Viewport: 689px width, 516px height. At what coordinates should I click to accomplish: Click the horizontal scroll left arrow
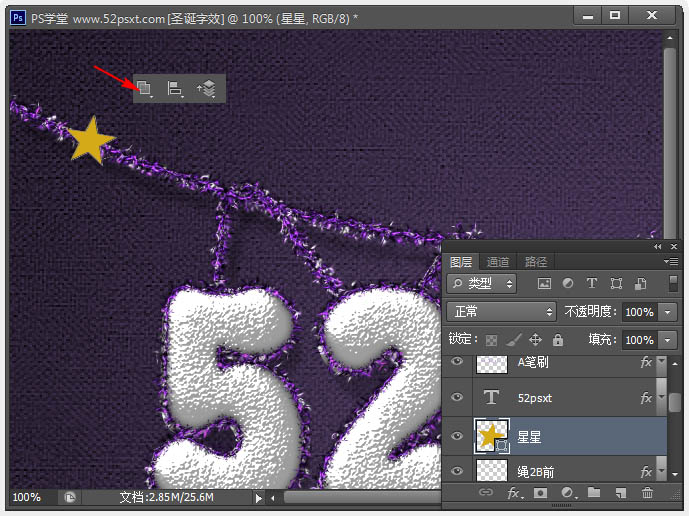click(272, 498)
